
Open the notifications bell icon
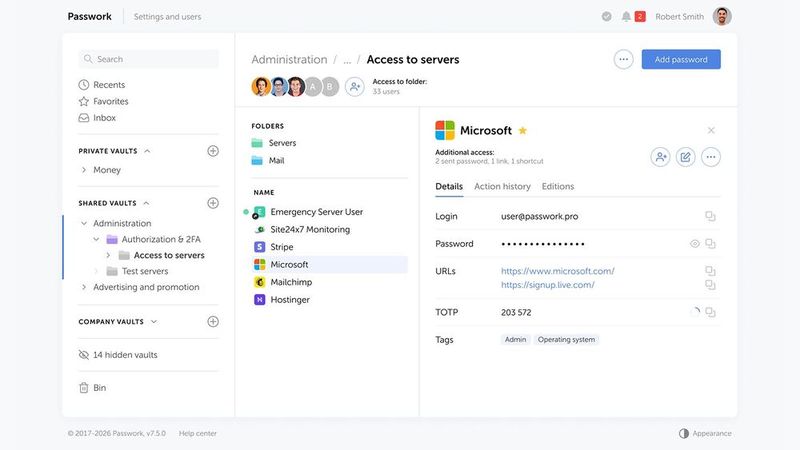(626, 16)
